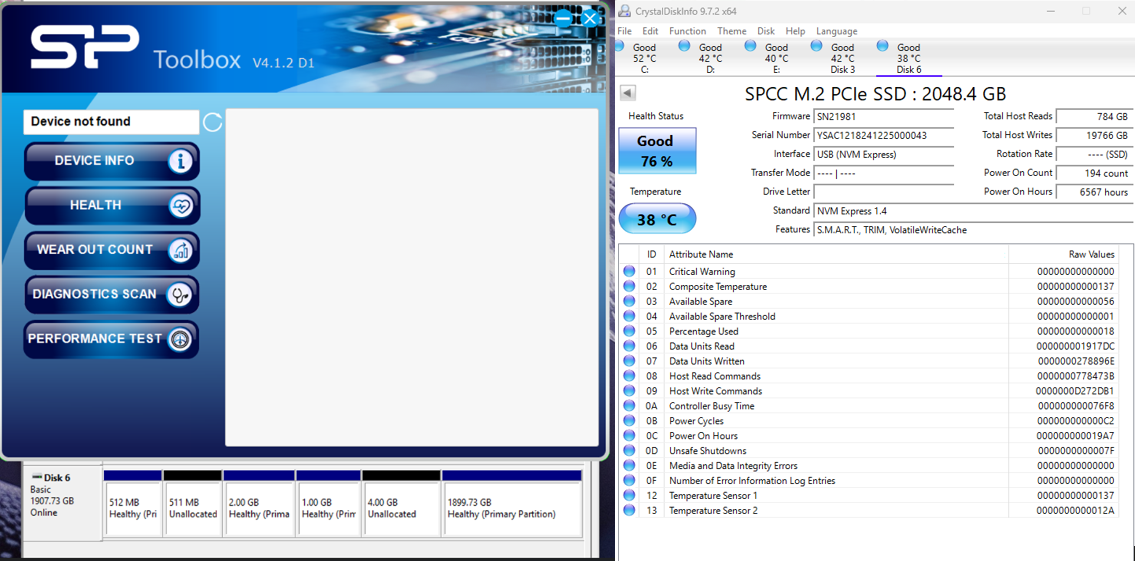
Task: Click the stethoscope icon on Diagnostics Scan
Action: pyautogui.click(x=180, y=295)
